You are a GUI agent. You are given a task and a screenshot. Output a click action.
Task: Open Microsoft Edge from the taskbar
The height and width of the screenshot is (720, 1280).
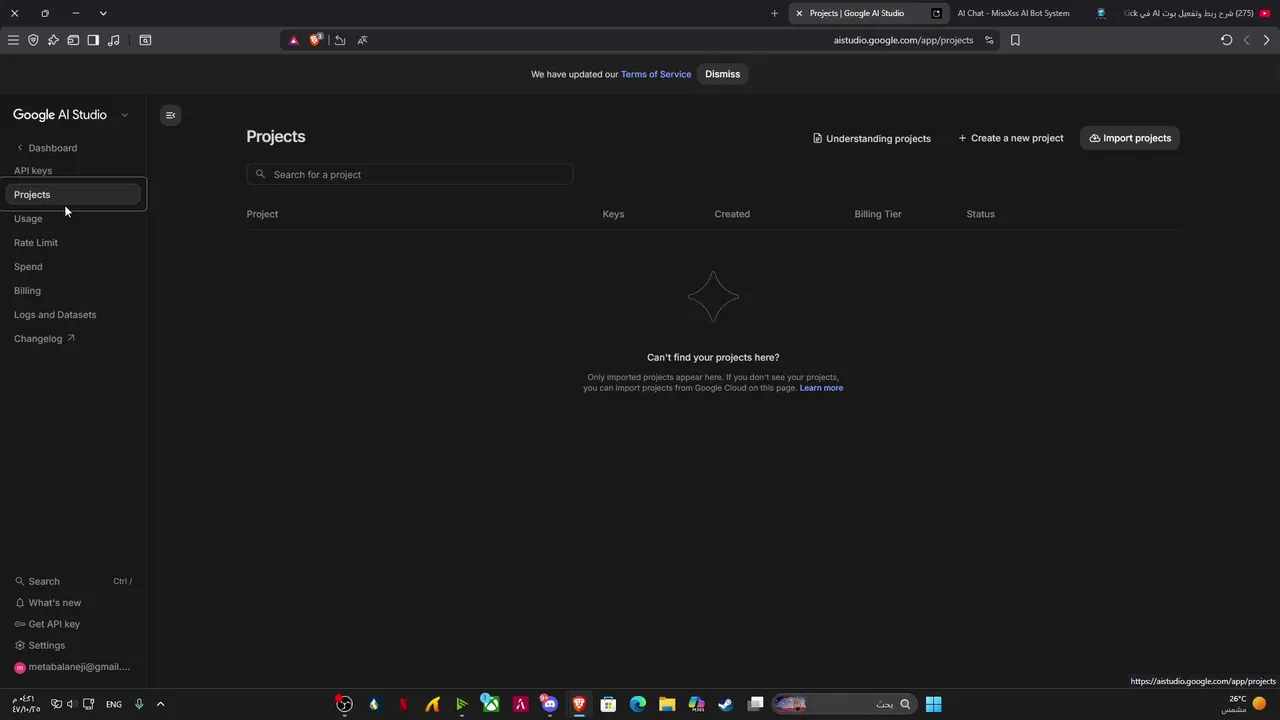(x=638, y=704)
